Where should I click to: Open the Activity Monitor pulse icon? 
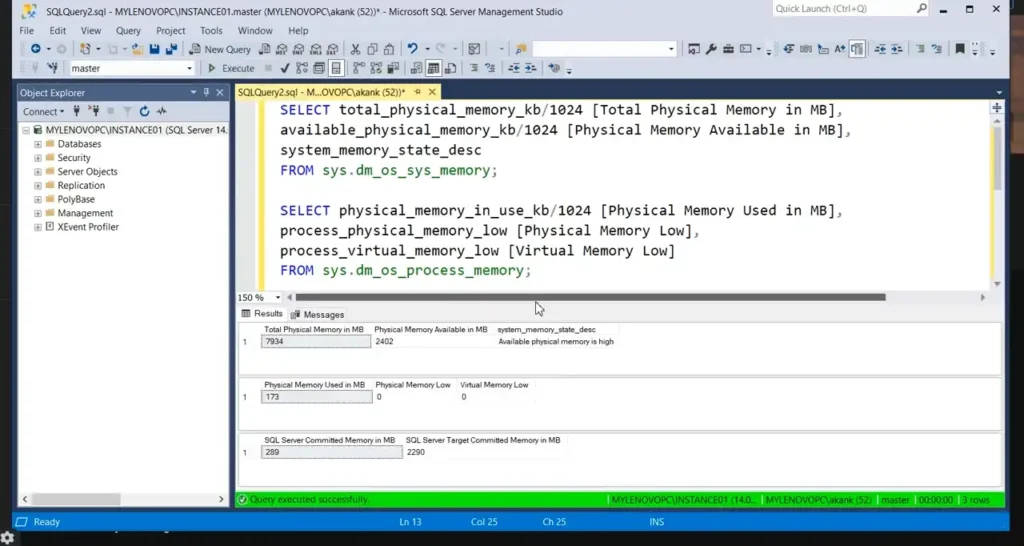pos(161,111)
